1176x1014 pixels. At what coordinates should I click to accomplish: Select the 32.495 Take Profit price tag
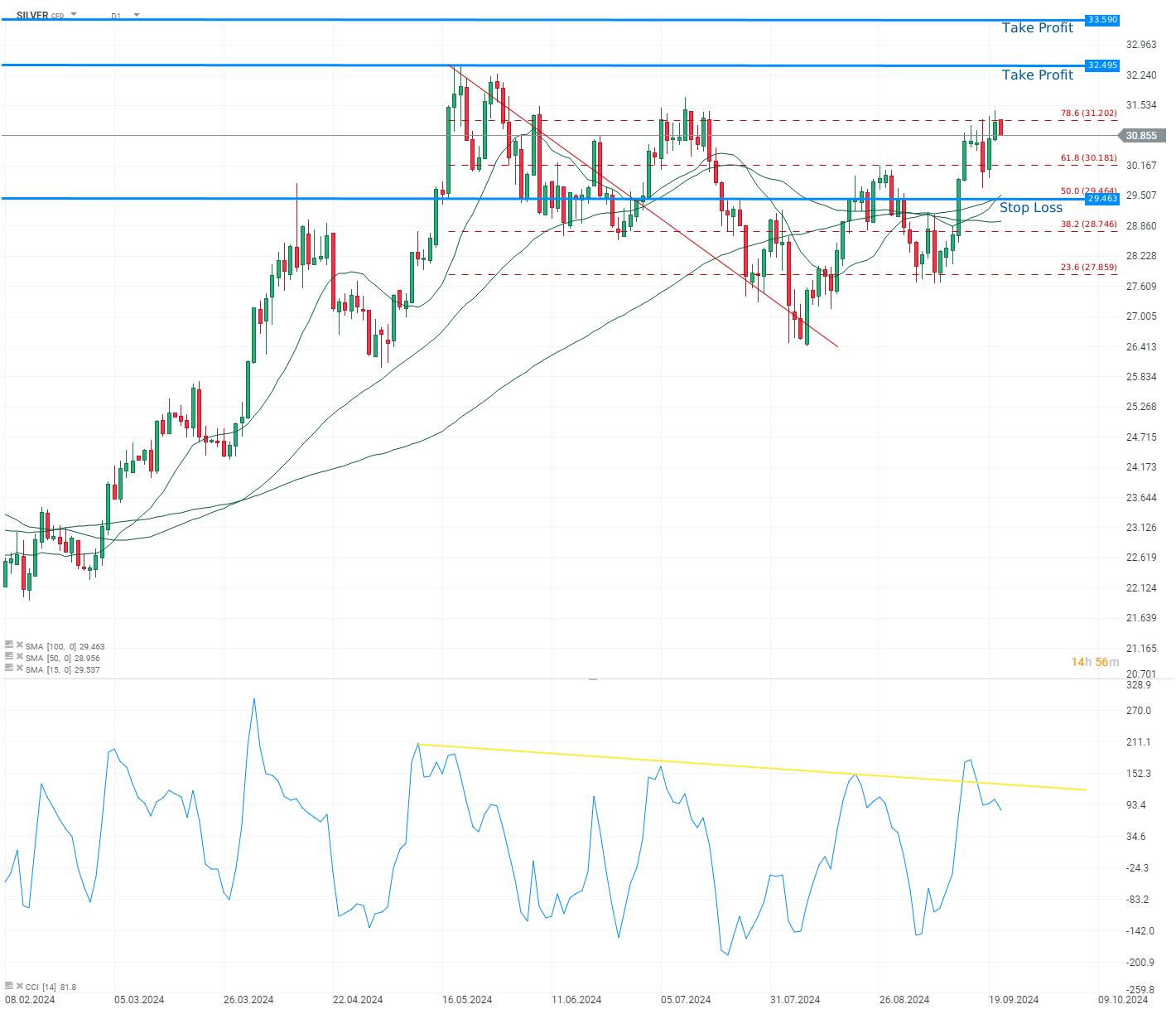click(1102, 65)
